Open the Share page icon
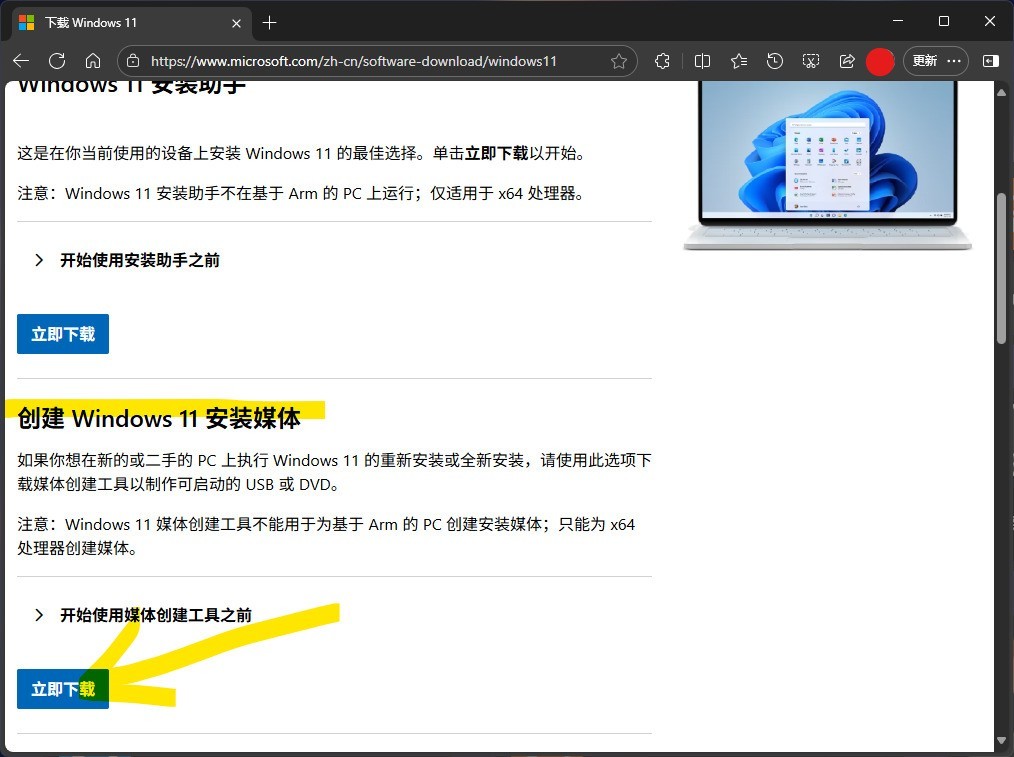 pyautogui.click(x=847, y=61)
